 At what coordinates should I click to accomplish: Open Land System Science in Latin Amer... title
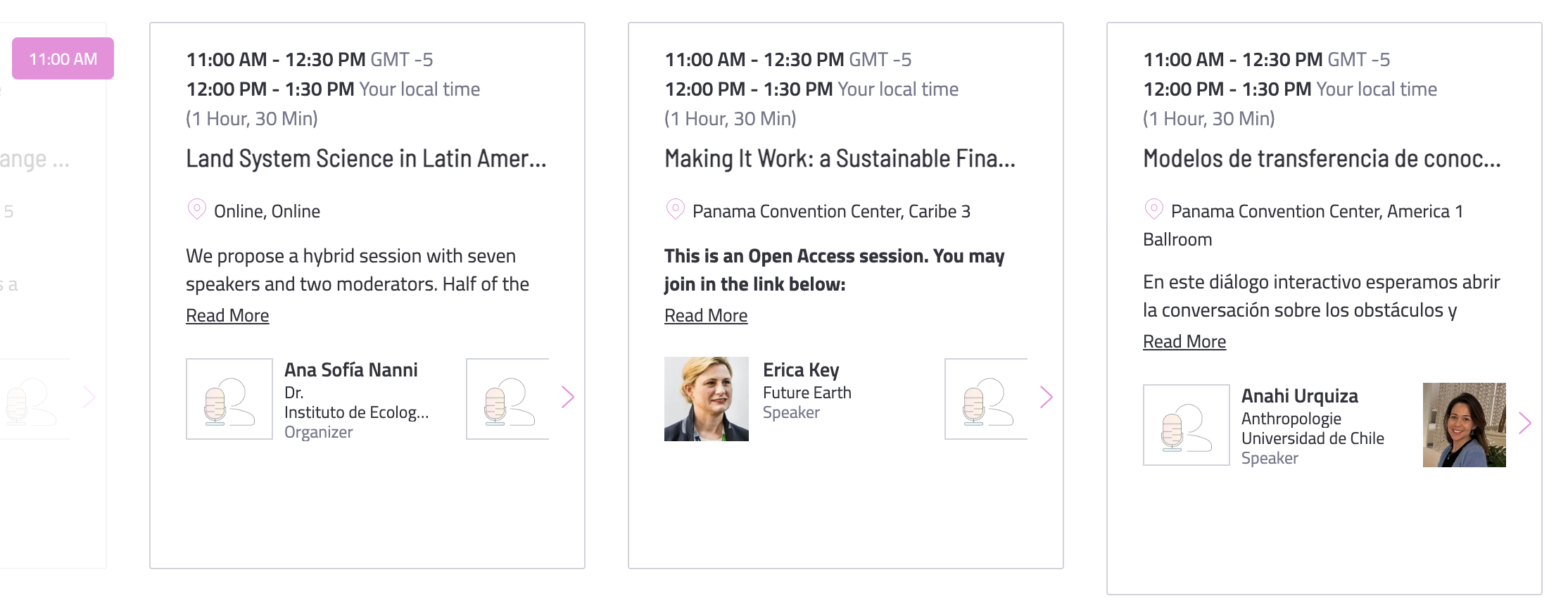pyautogui.click(x=366, y=159)
